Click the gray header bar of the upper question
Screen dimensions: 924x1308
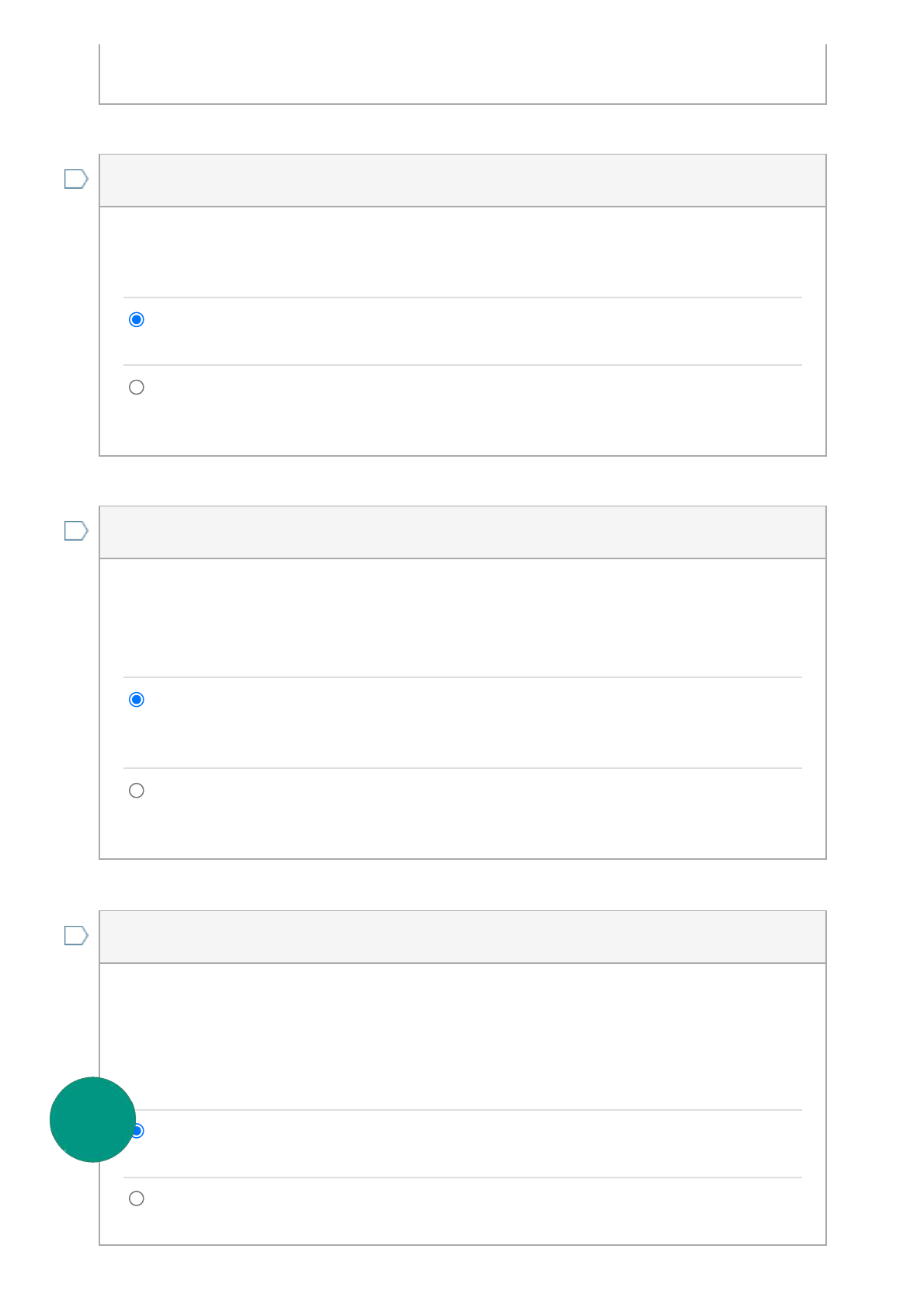pos(462,181)
